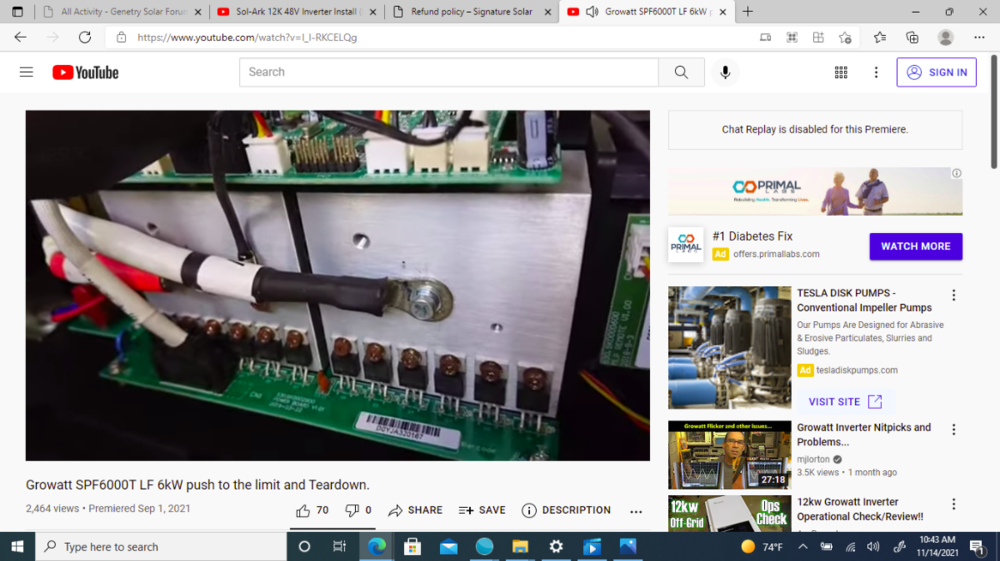Viewport: 1000px width, 561px height.
Task: Close the Sol-Ark 12K tab
Action: pyautogui.click(x=373, y=11)
